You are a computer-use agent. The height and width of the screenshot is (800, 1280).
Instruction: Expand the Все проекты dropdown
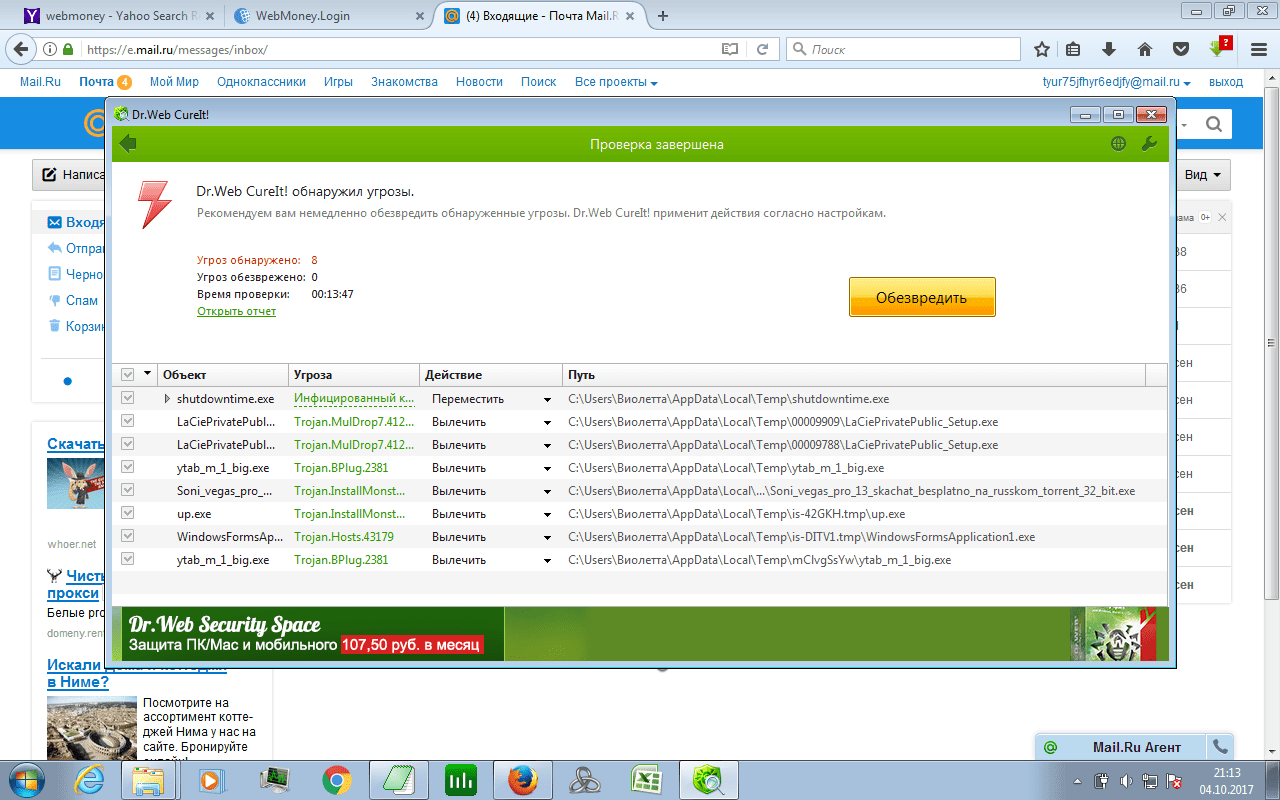pyautogui.click(x=616, y=82)
